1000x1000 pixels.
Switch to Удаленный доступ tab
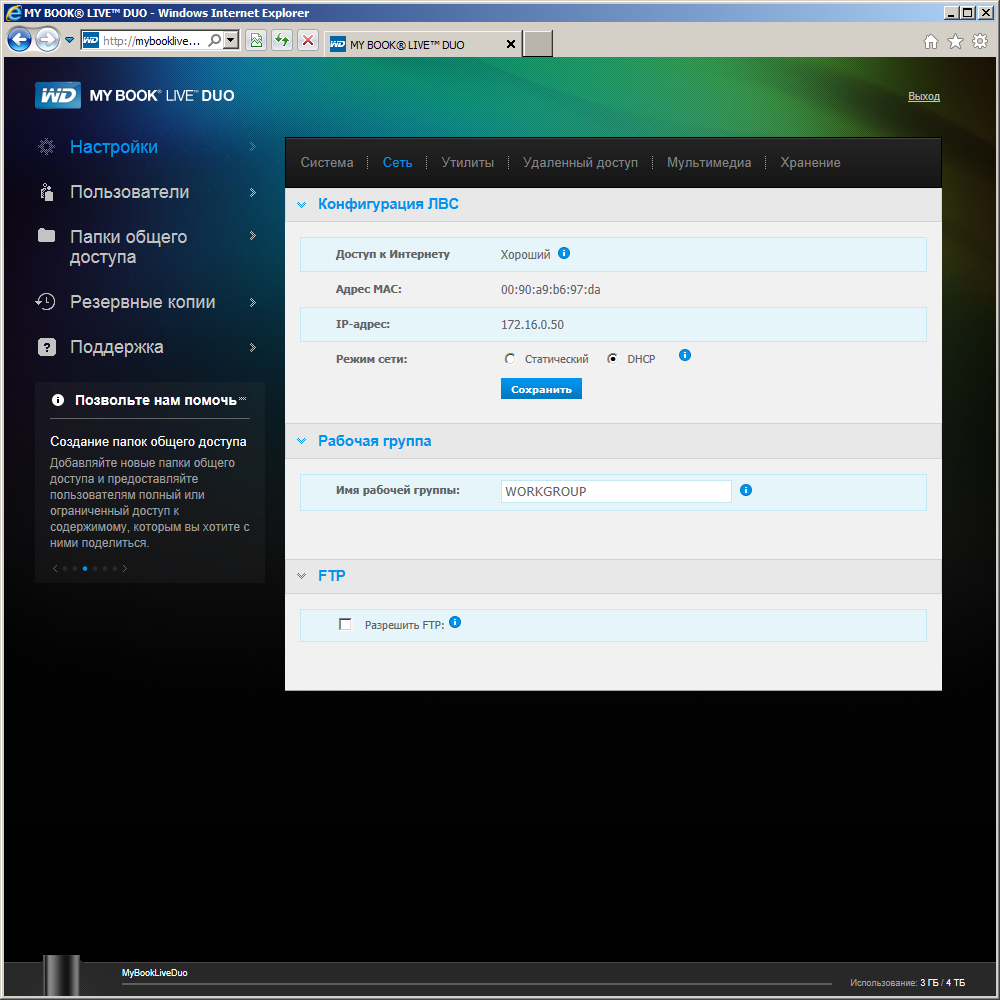coord(580,163)
